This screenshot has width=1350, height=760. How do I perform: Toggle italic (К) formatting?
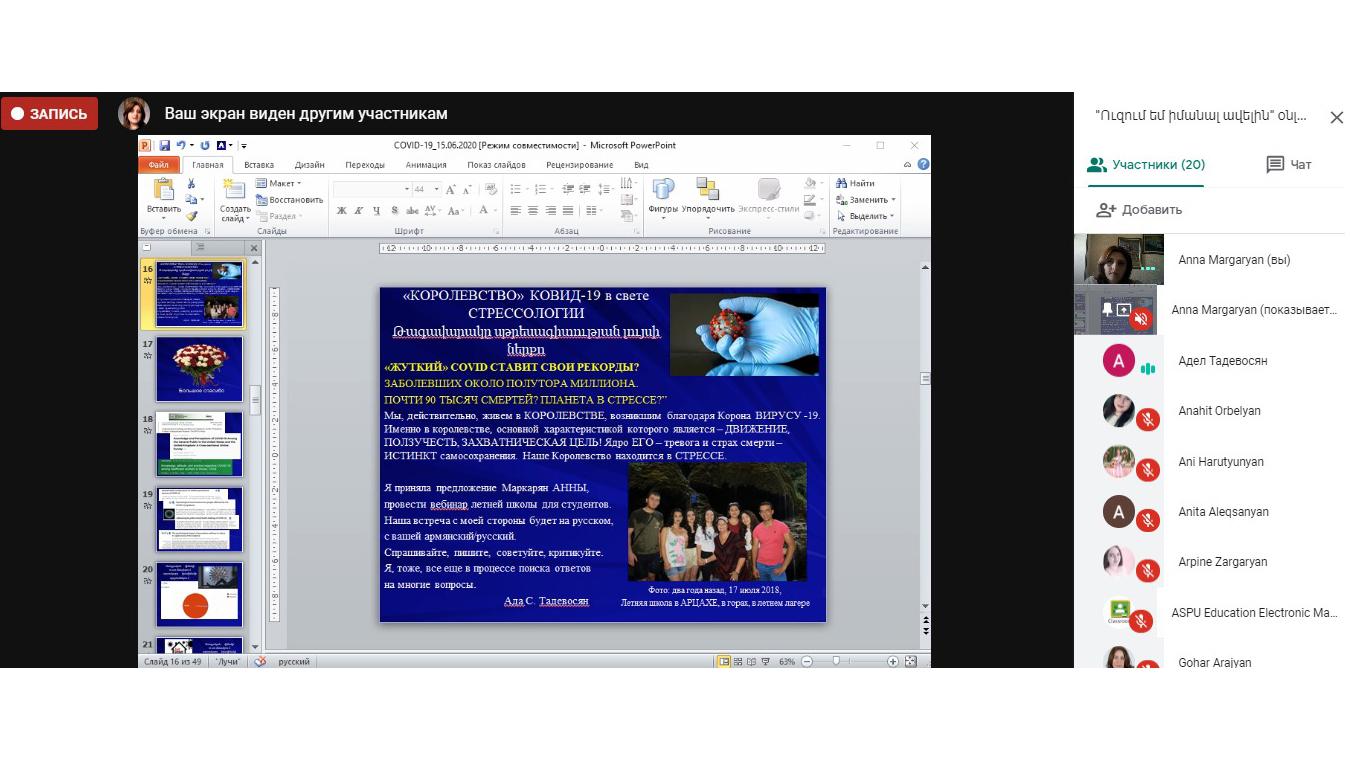point(359,211)
